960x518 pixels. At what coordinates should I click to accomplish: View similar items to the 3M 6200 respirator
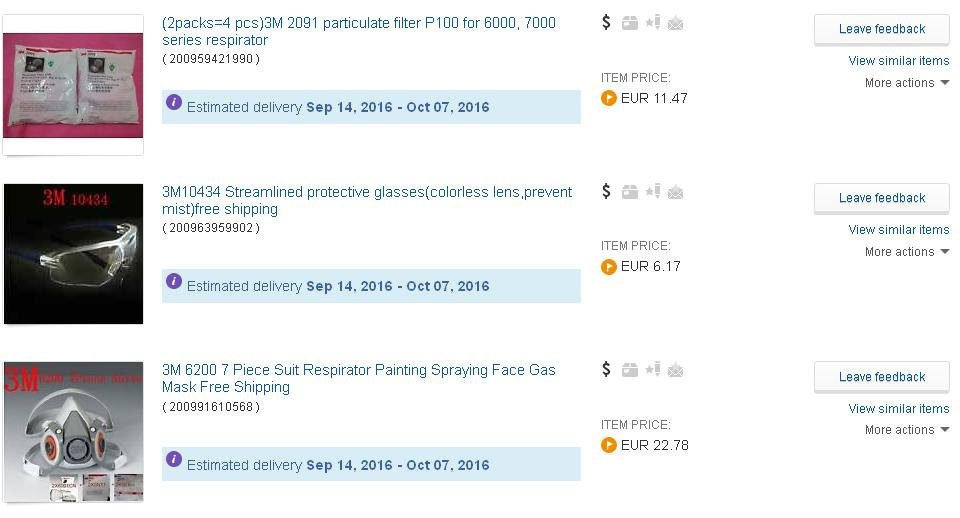point(899,408)
